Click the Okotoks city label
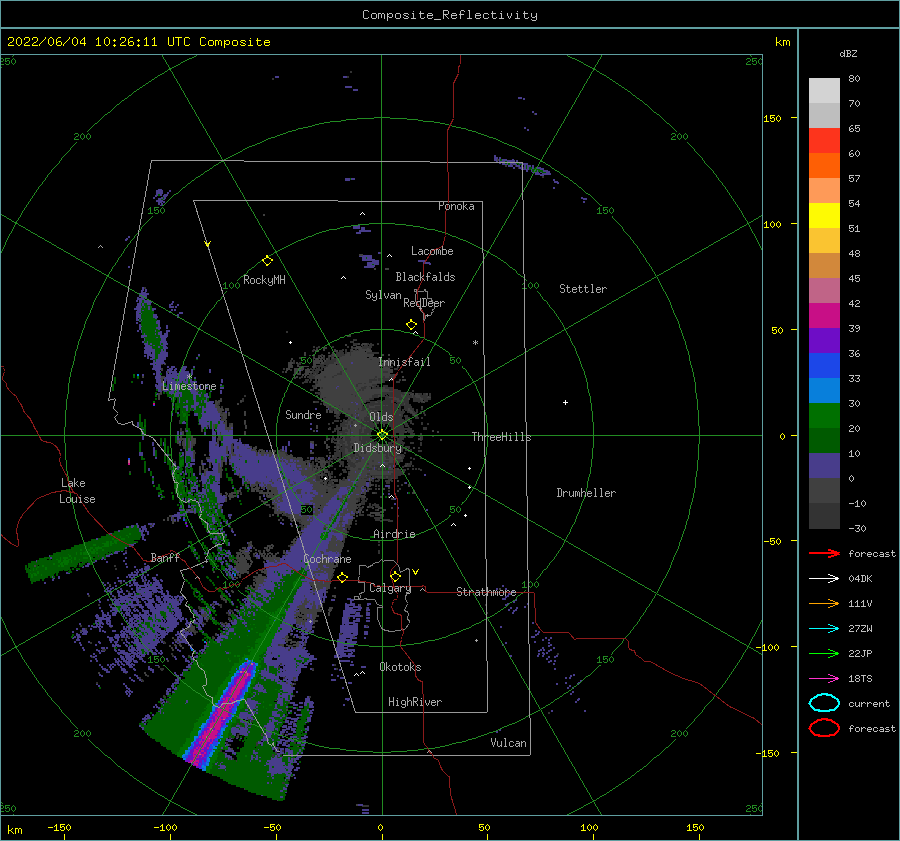The height and width of the screenshot is (841, 900). pyautogui.click(x=399, y=667)
